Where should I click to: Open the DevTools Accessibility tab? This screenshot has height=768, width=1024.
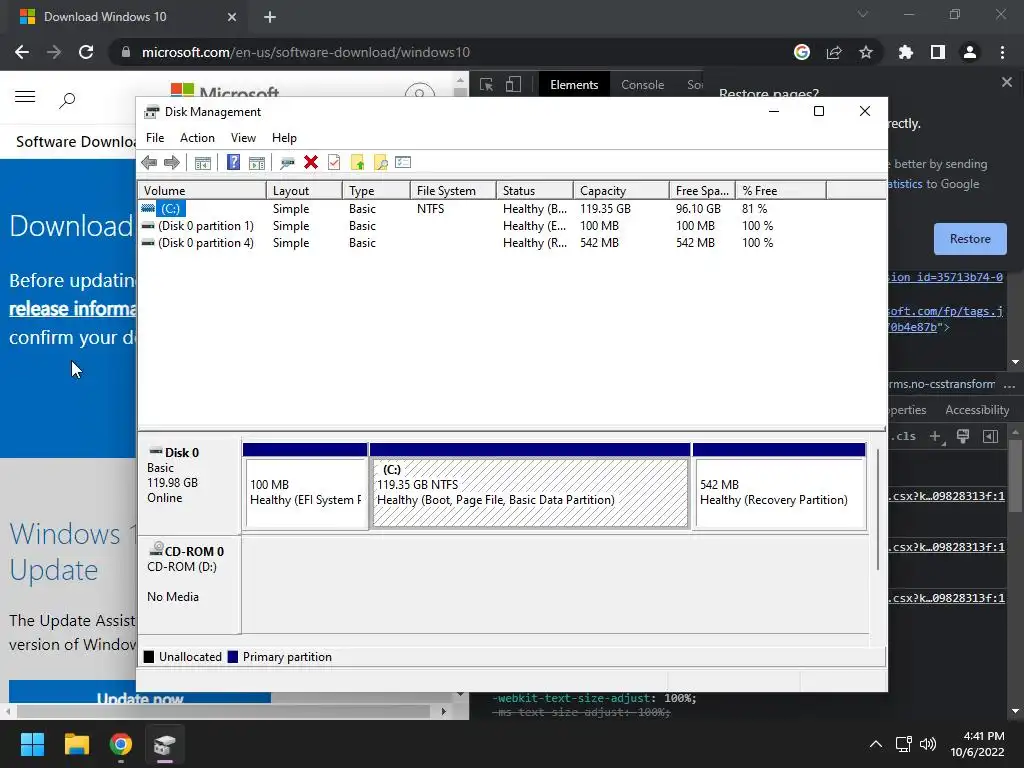point(977,410)
